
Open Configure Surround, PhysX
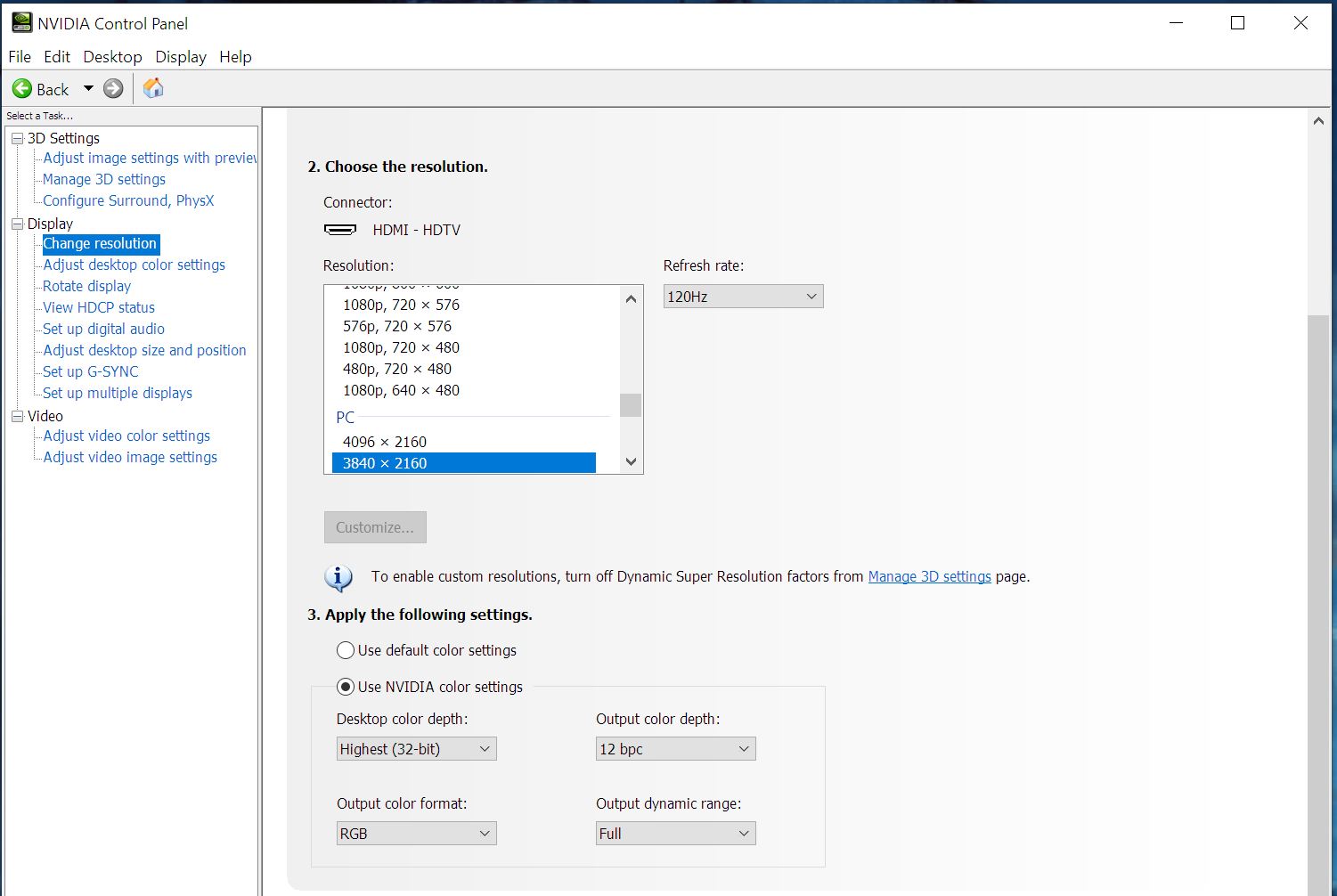click(x=128, y=200)
